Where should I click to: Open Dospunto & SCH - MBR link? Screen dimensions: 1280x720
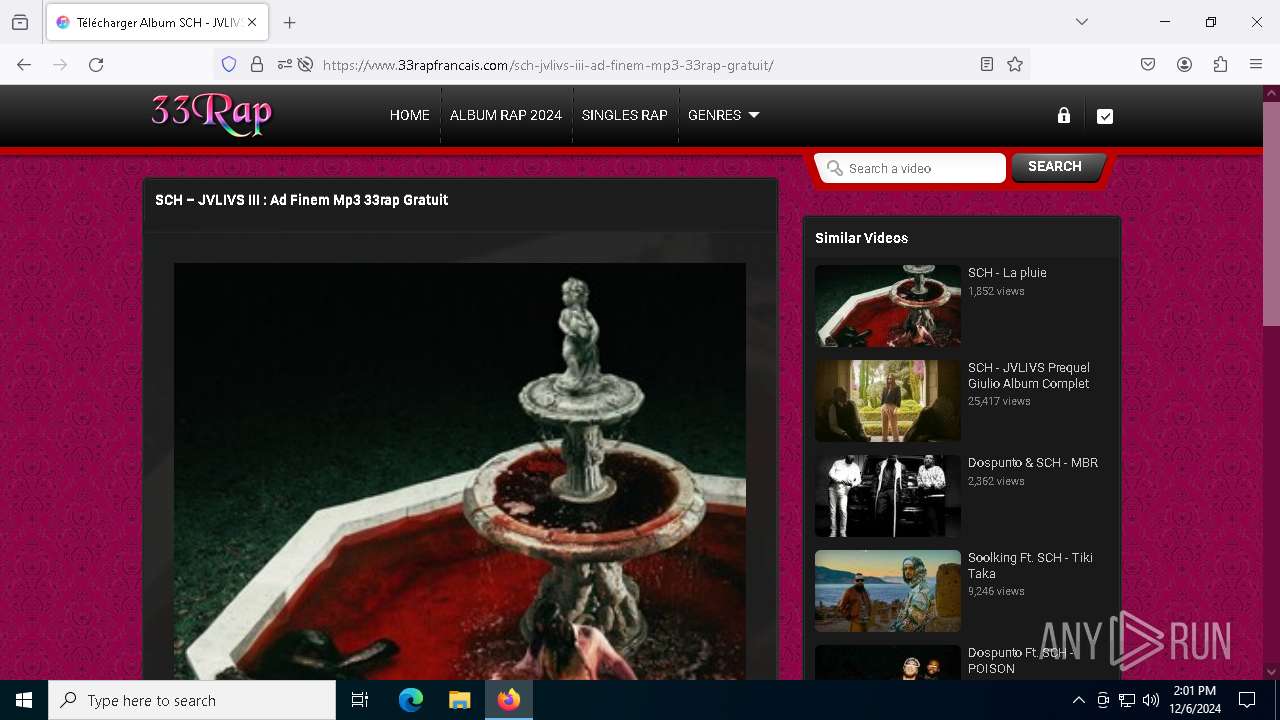1033,462
